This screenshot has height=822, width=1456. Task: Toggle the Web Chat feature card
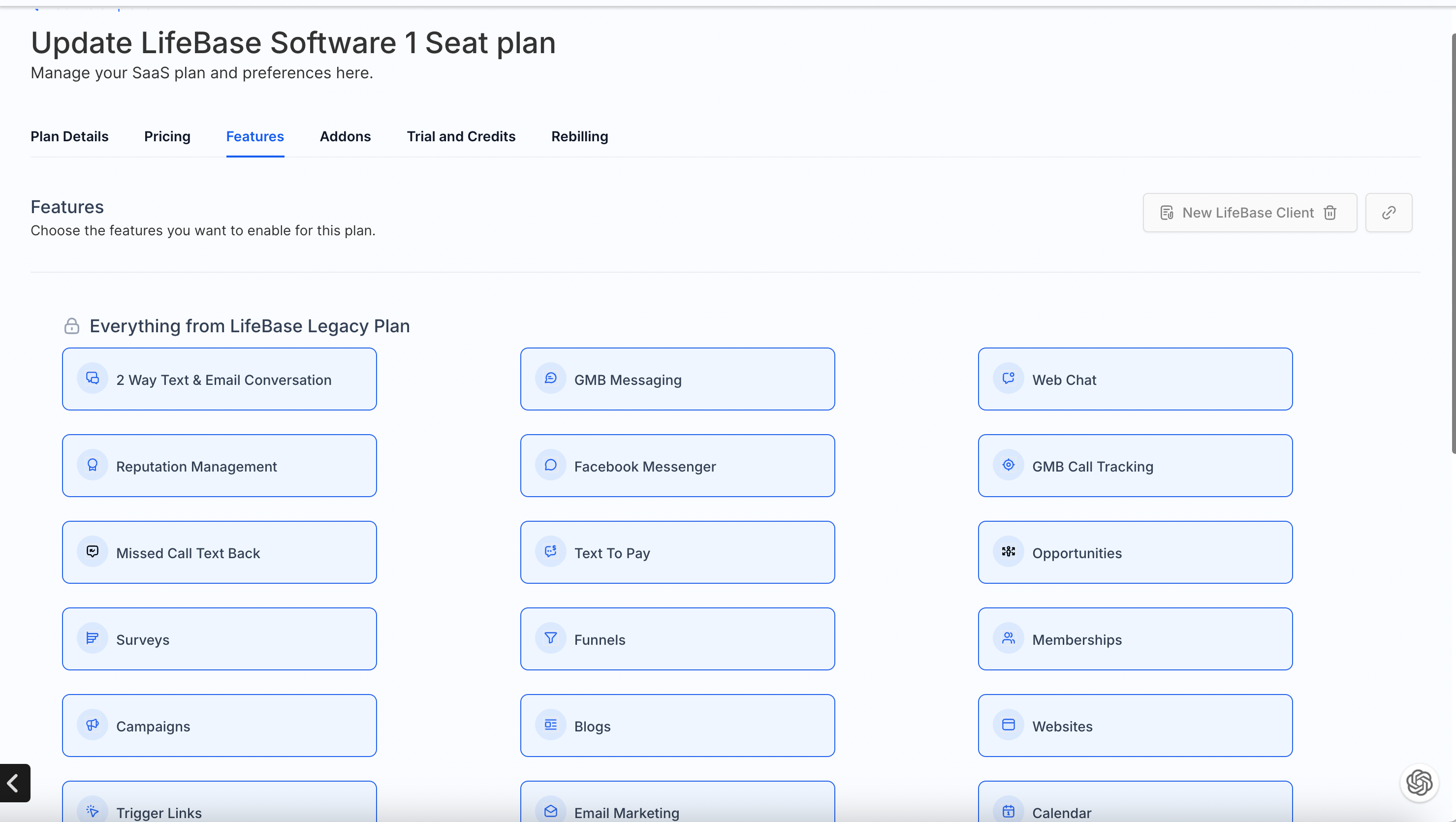(1135, 379)
